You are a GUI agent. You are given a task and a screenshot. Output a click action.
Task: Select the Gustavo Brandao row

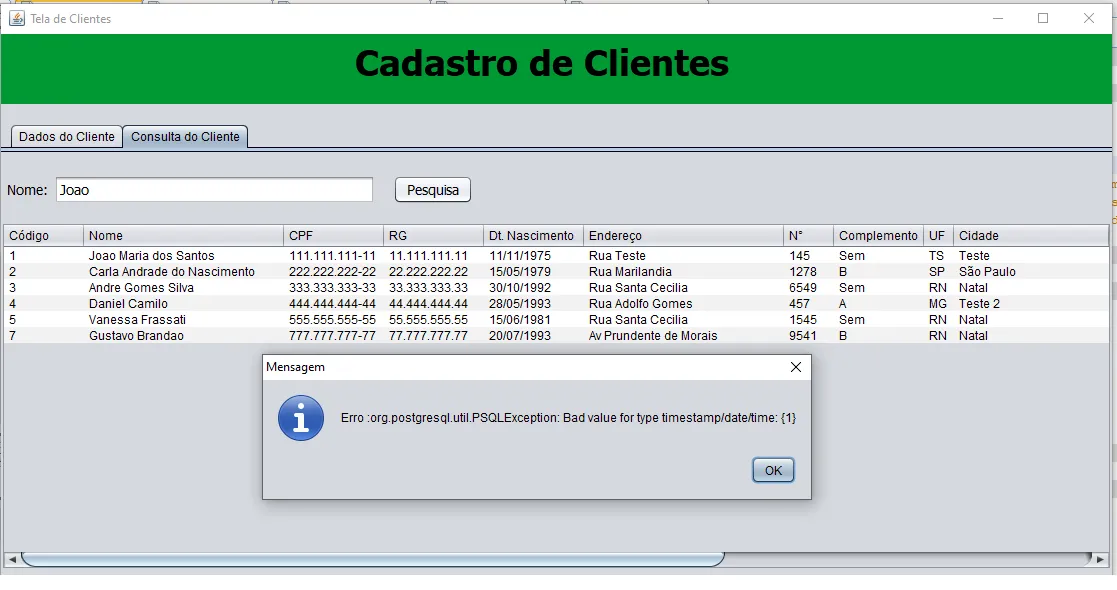(556, 336)
